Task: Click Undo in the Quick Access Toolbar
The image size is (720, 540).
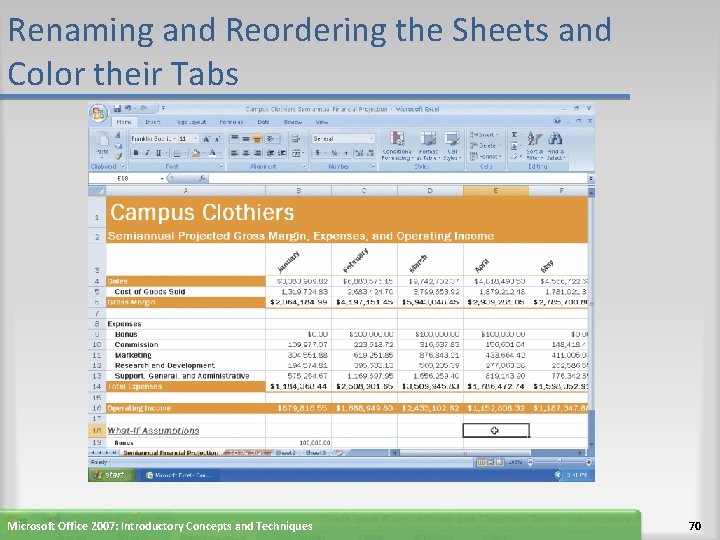Action: [x=128, y=109]
